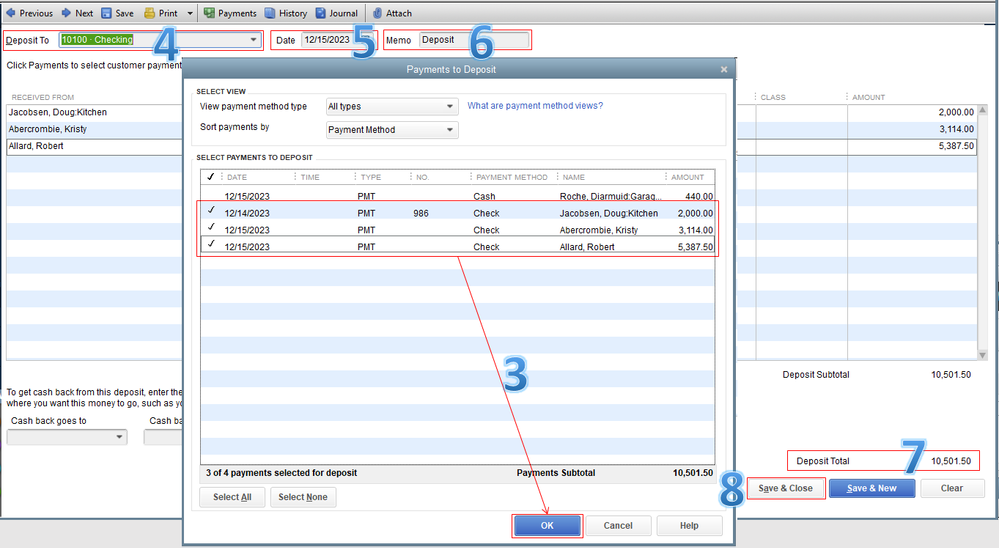
Task: Expand the Deposit To account dropdown
Action: (x=253, y=40)
